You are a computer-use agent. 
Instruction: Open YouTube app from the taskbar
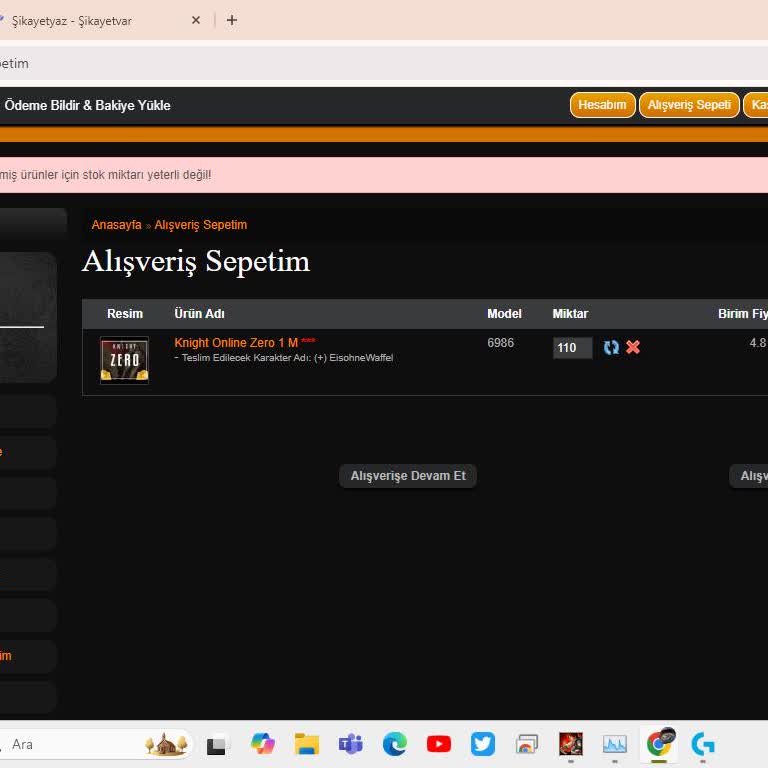click(439, 744)
